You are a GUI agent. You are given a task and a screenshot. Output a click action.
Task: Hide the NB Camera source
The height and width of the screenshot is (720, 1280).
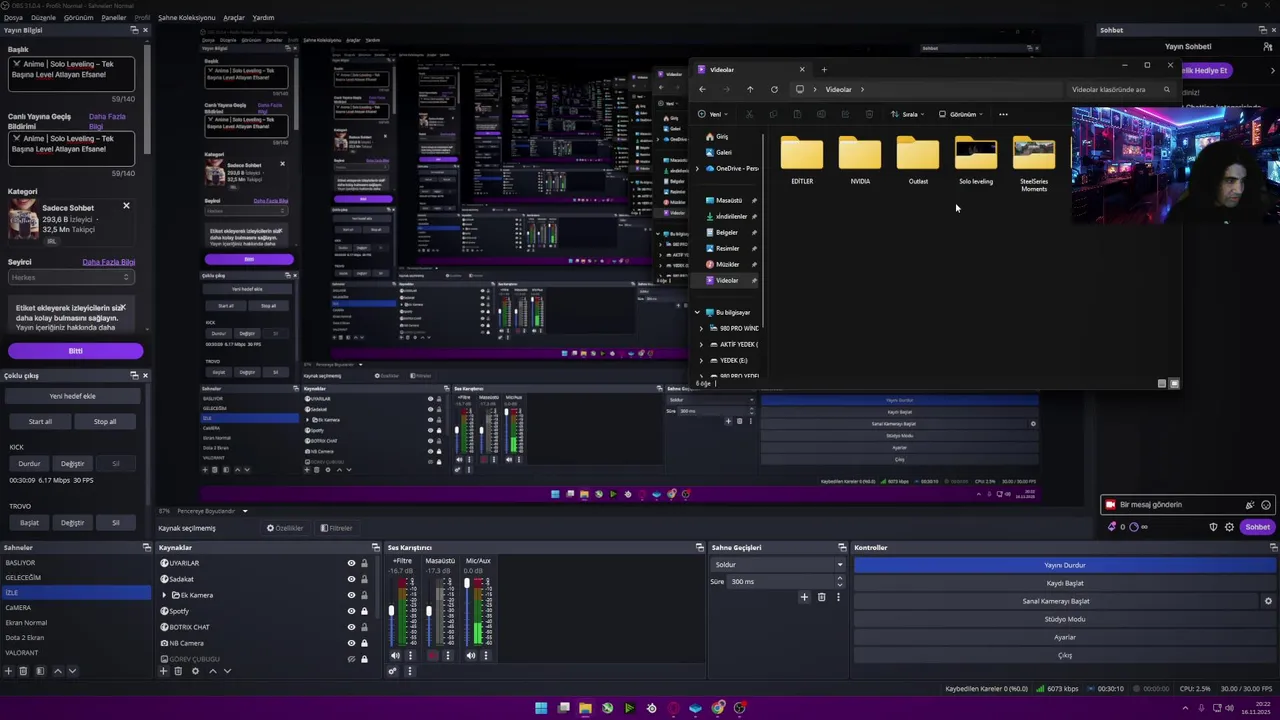pyautogui.click(x=351, y=643)
